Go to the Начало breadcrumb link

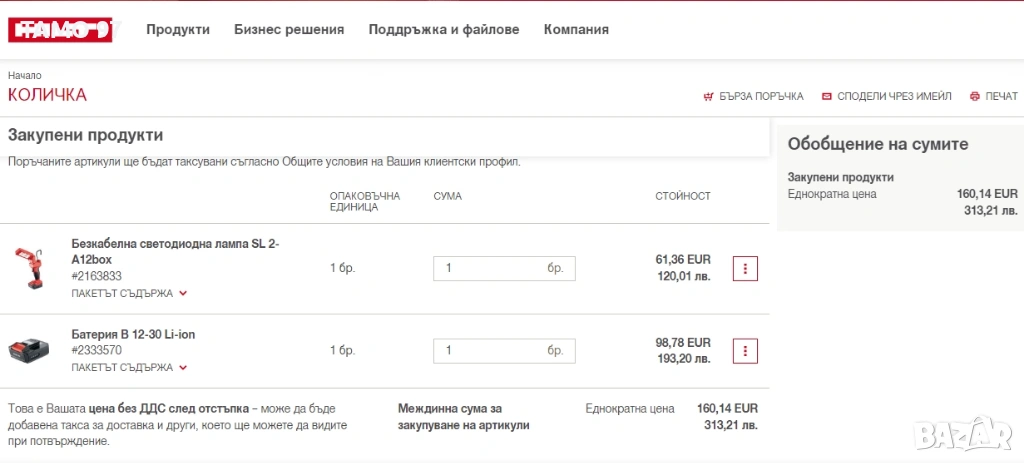tap(25, 76)
